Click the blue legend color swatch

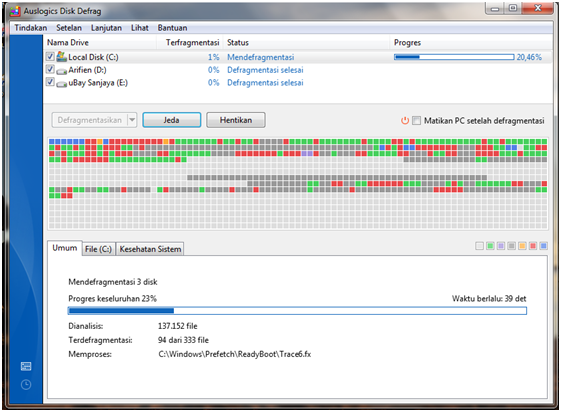544,246
